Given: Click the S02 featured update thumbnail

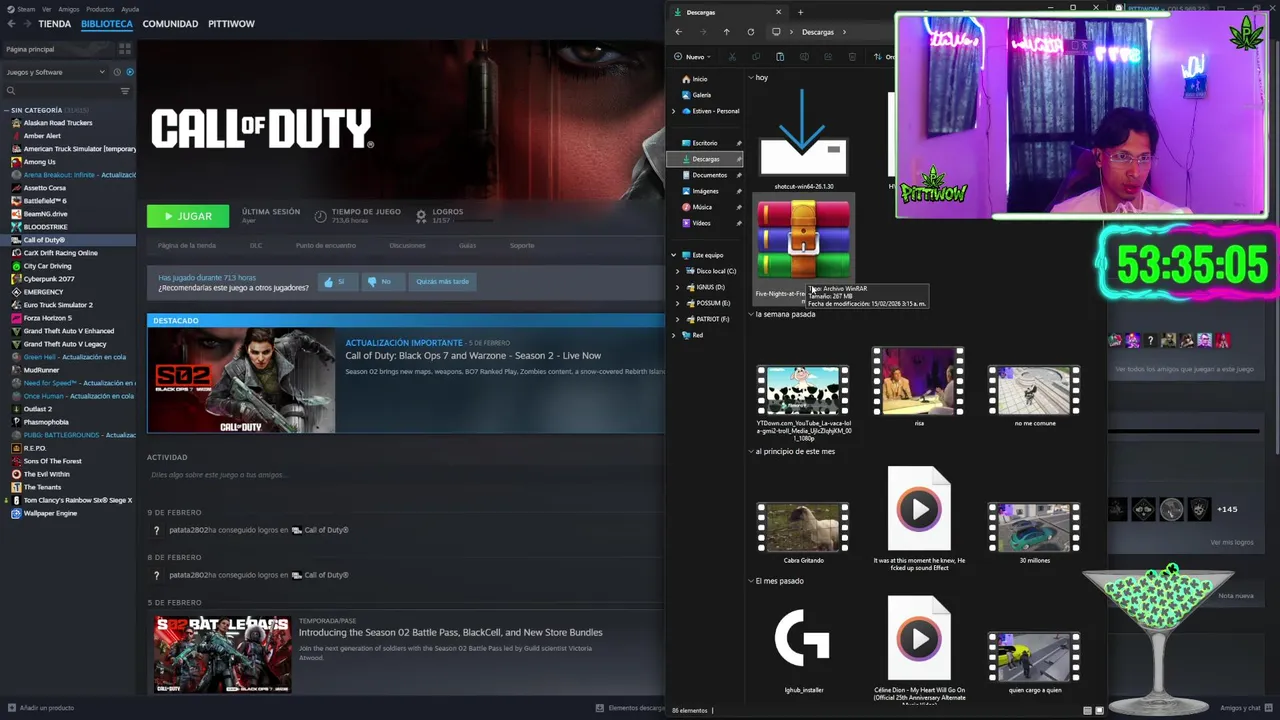Looking at the screenshot, I should pyautogui.click(x=241, y=380).
